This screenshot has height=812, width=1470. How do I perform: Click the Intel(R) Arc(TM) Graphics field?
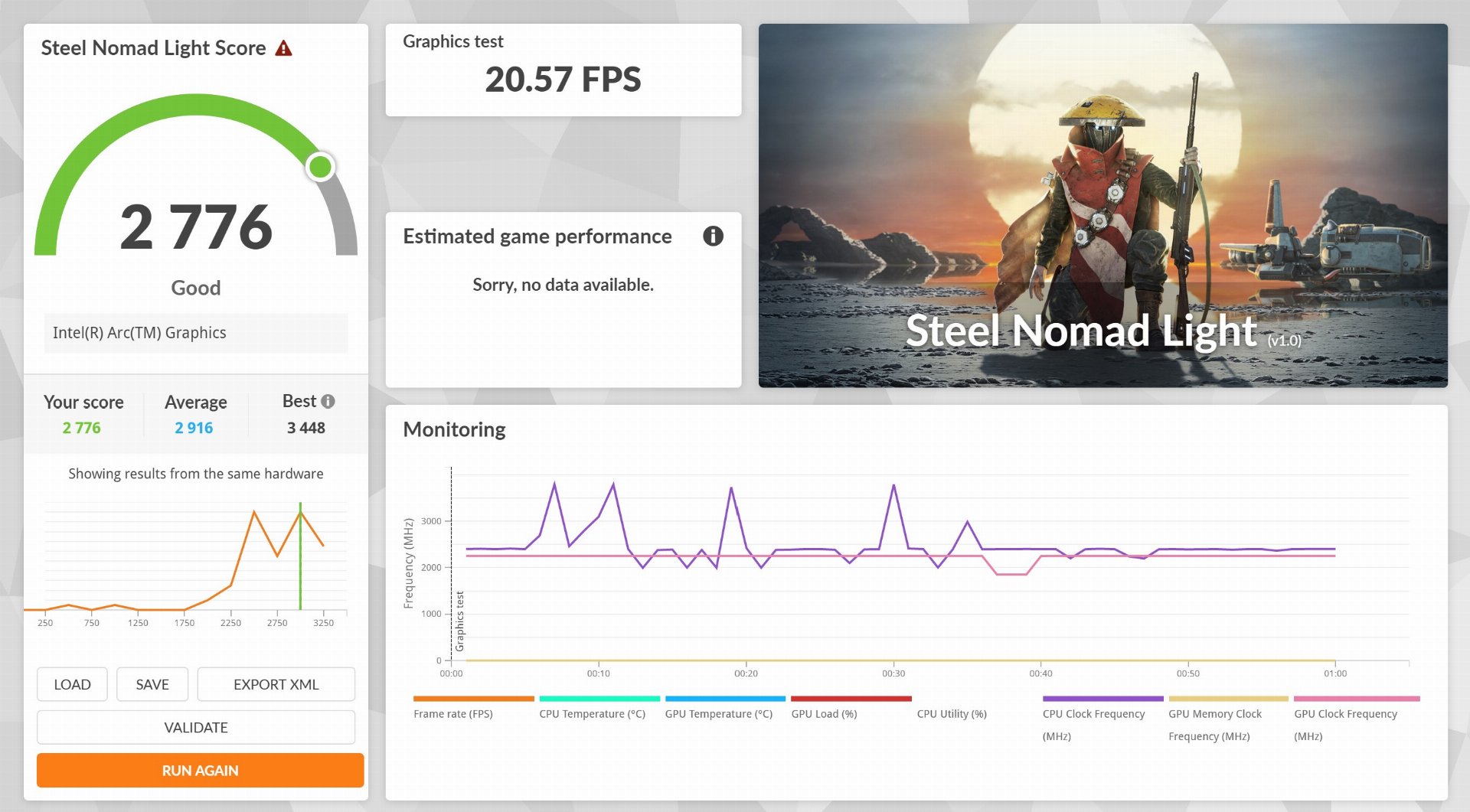(x=196, y=333)
